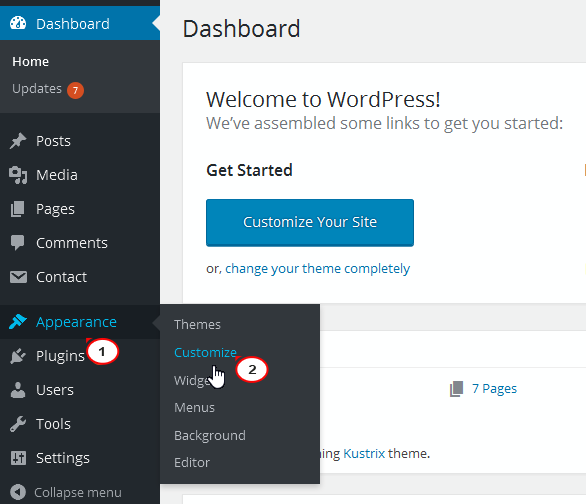Click the Collapse menu text

78,492
